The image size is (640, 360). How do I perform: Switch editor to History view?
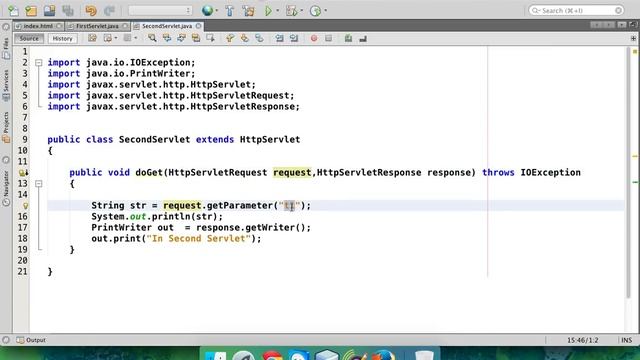(62, 38)
